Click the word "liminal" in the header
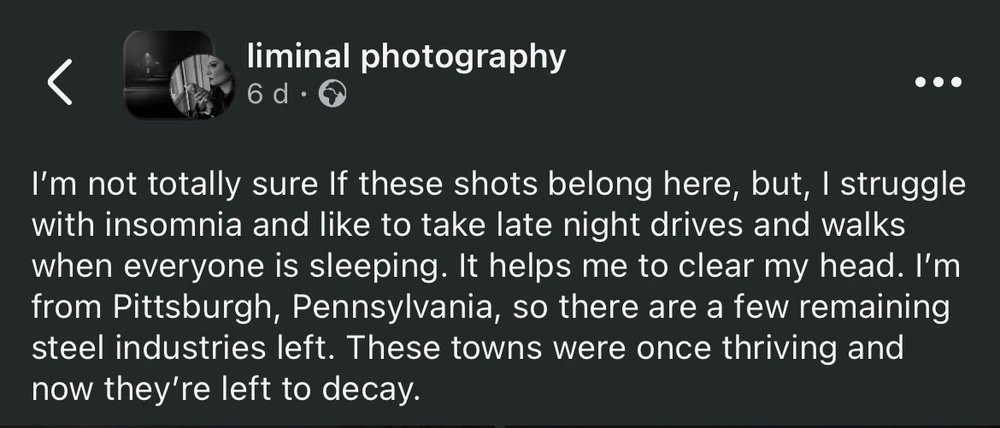 pyautogui.click(x=297, y=57)
